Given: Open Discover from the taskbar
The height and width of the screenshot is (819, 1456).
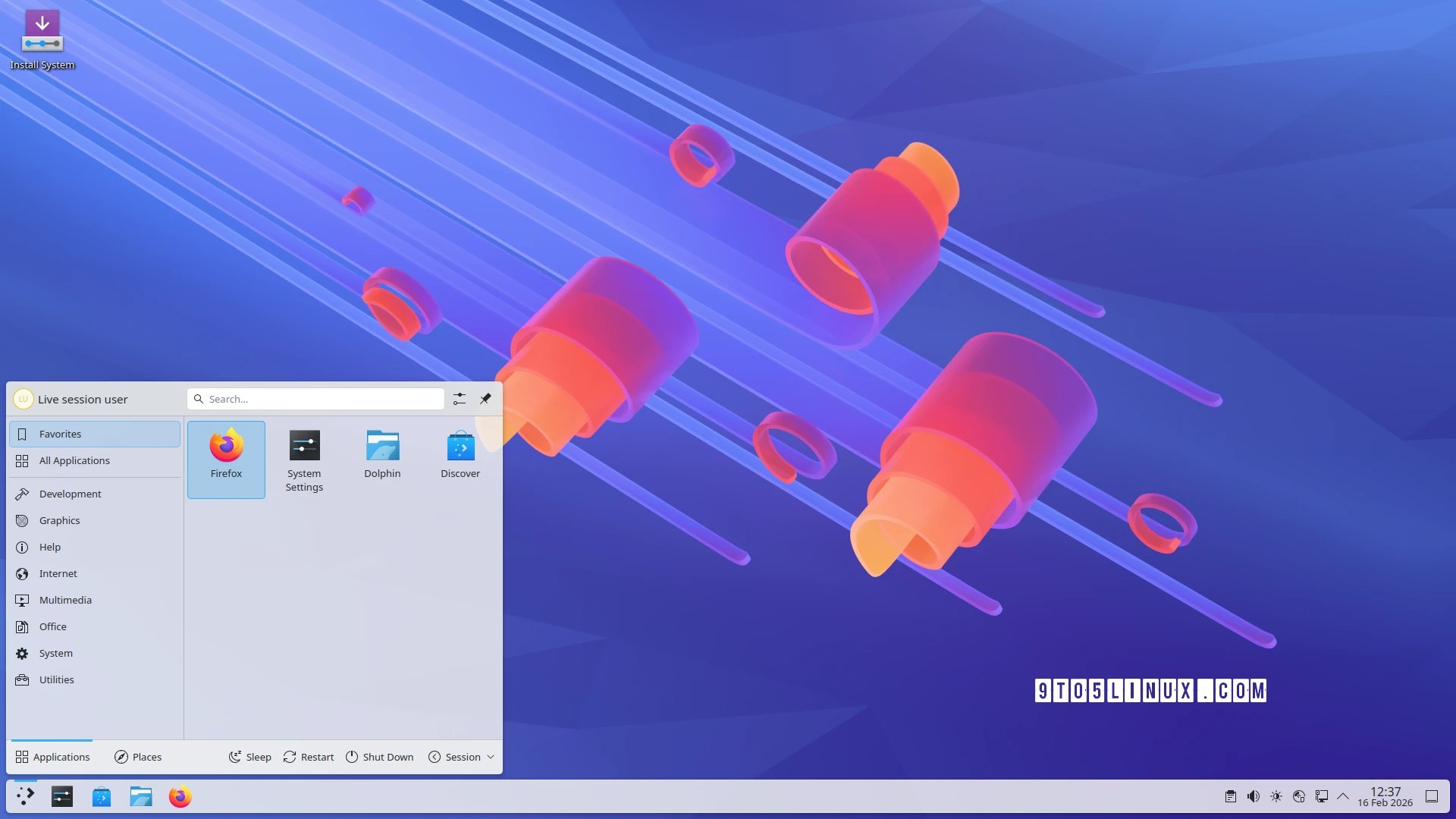Looking at the screenshot, I should point(101,796).
